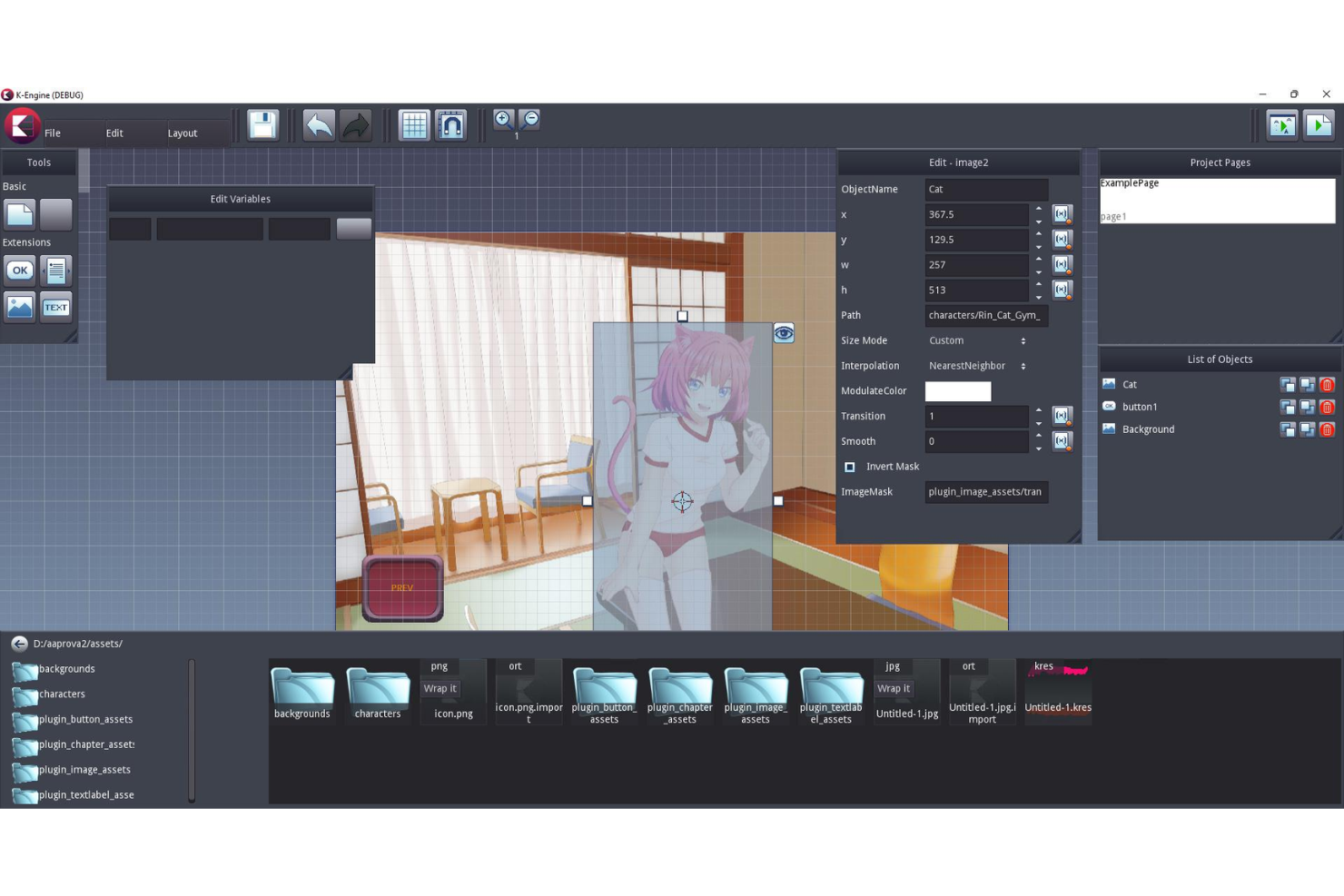Viewport: 1344px width, 896px height.
Task: Select the OK button tool under Extensions
Action: click(19, 270)
